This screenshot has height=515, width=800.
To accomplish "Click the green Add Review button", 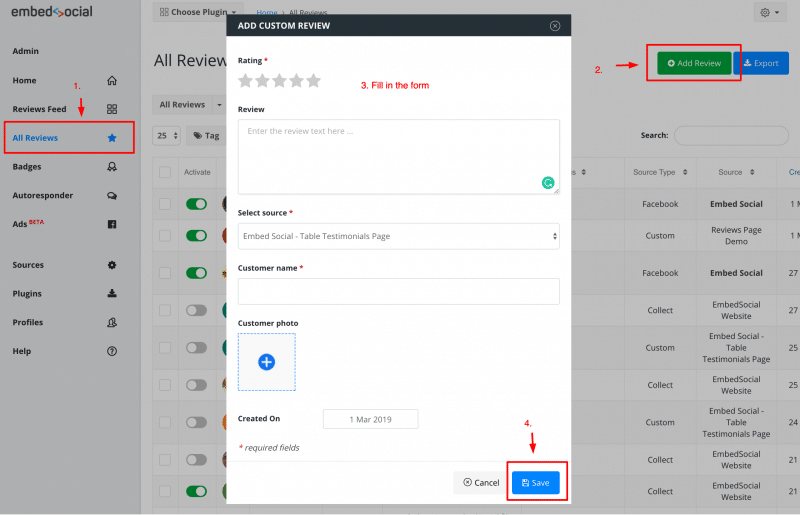I will (x=694, y=63).
